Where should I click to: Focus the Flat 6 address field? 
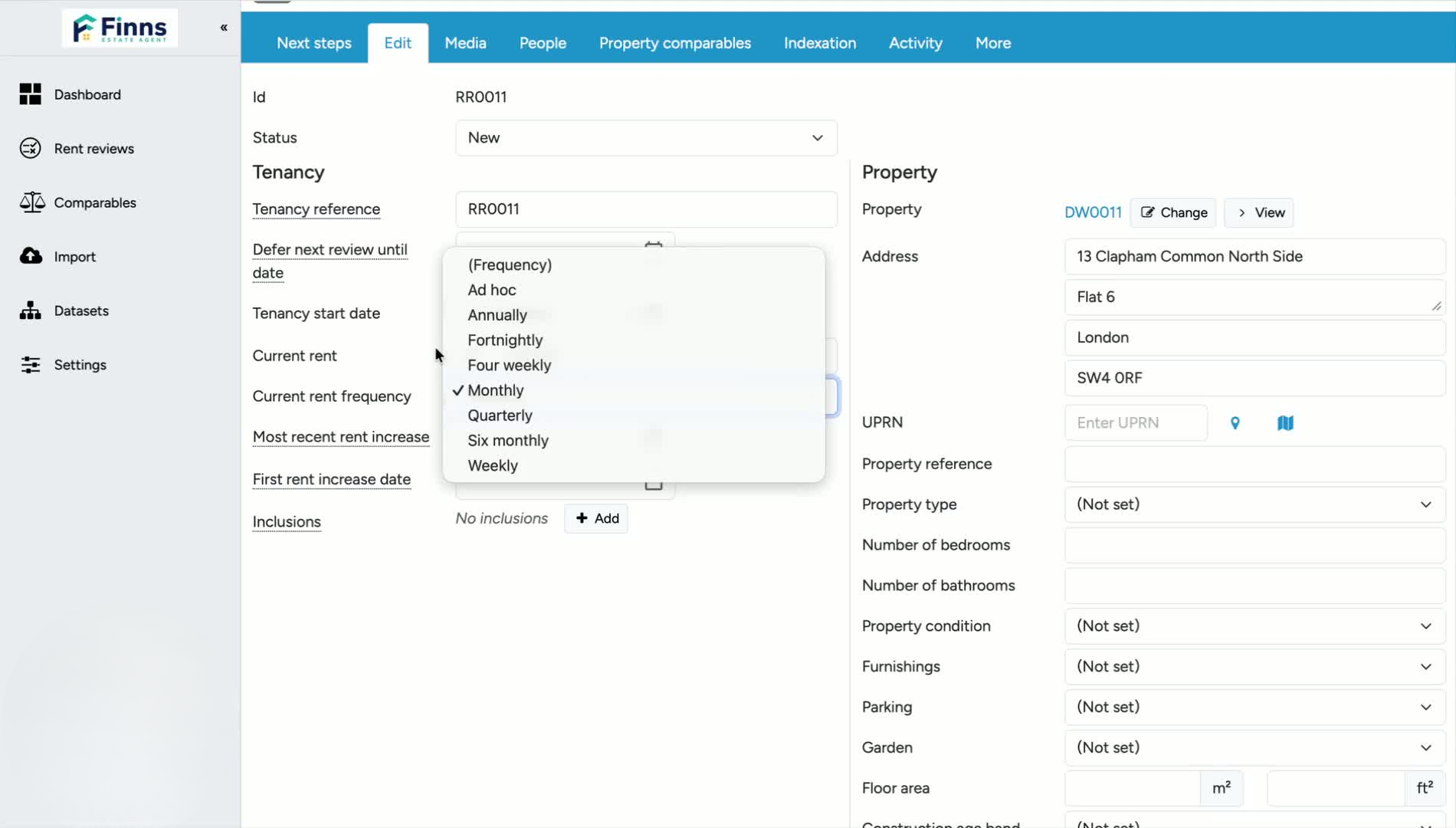pos(1254,297)
